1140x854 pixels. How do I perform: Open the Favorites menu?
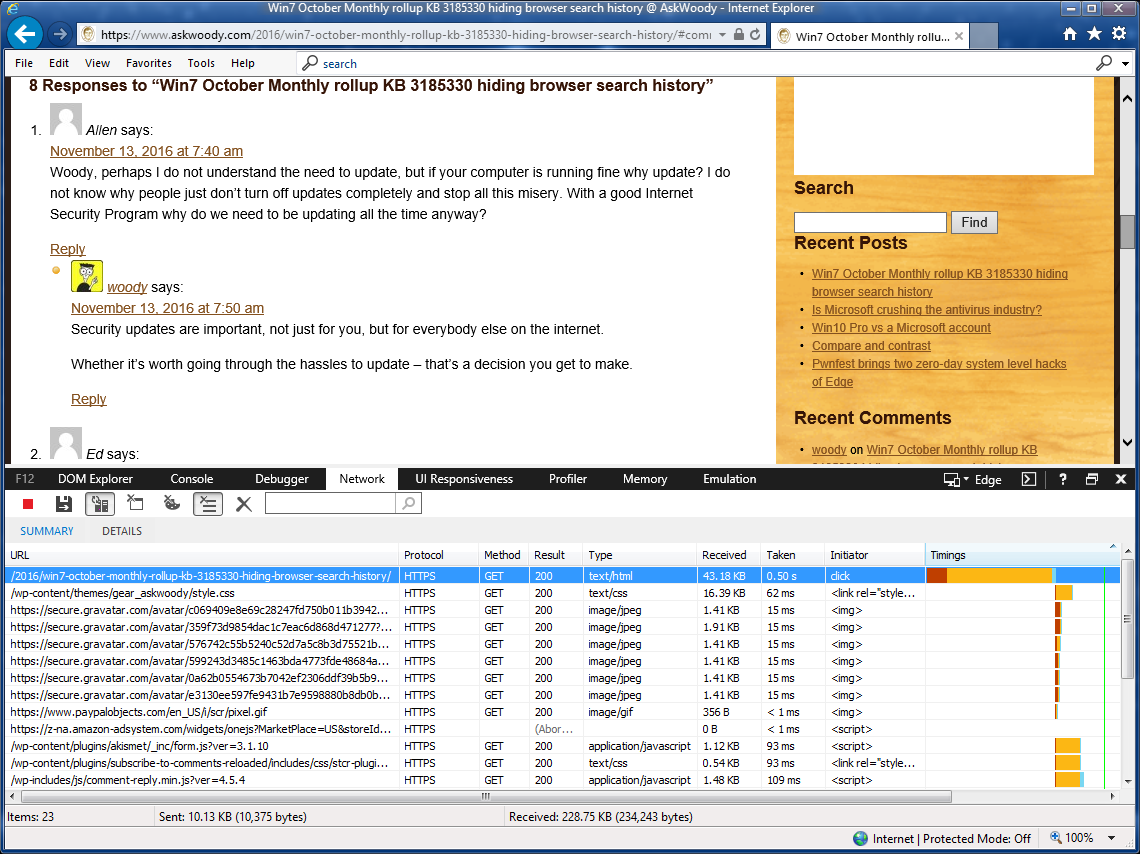pyautogui.click(x=149, y=63)
